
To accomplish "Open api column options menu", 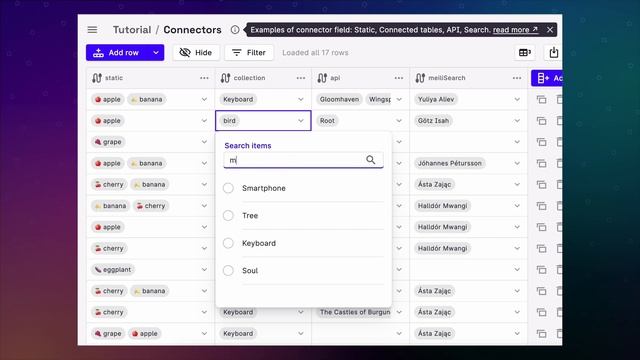I will tap(399, 78).
